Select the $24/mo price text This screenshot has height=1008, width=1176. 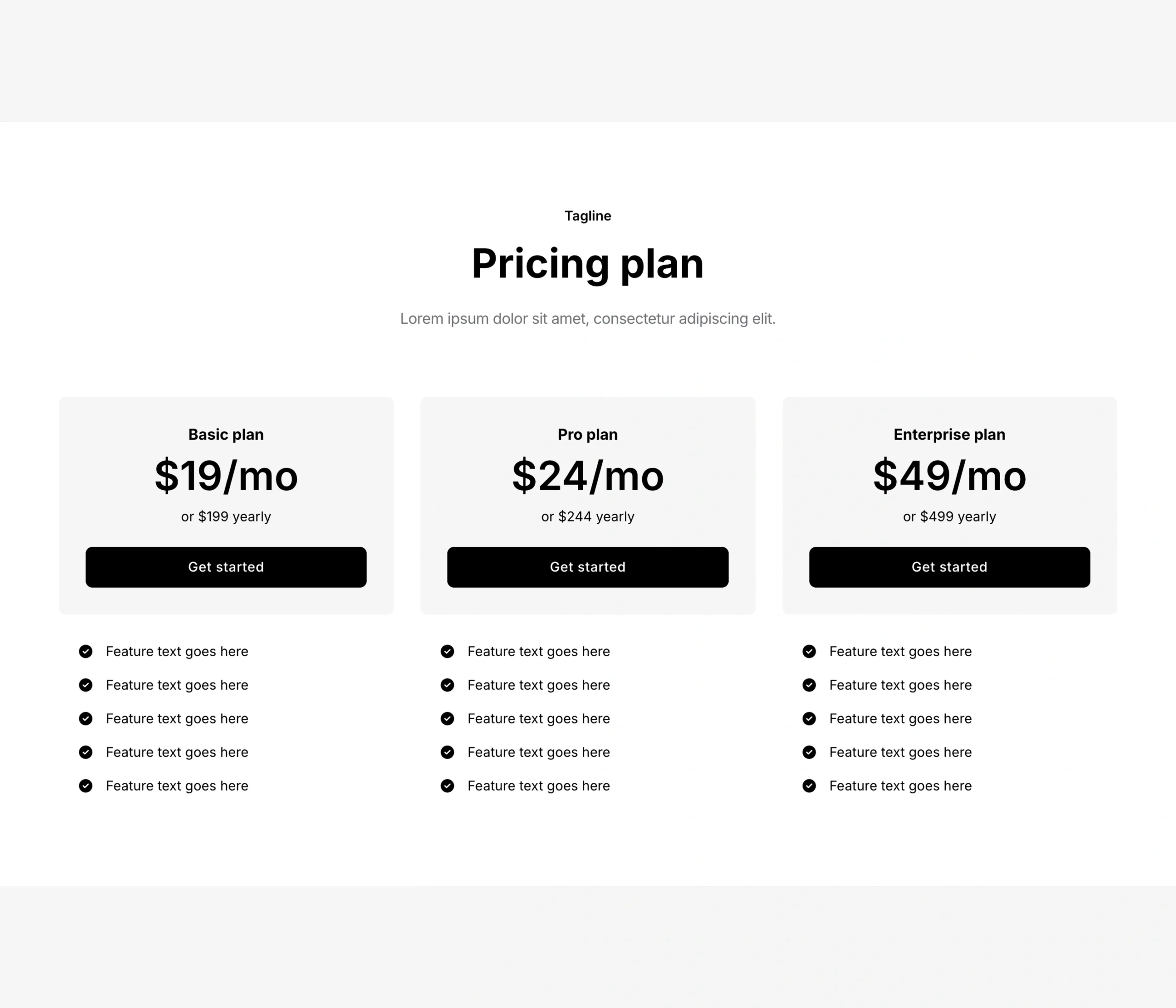pos(588,476)
